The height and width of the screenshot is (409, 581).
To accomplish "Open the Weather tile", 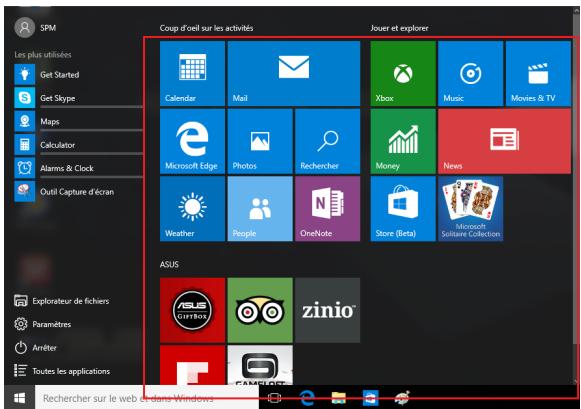I will tap(192, 209).
